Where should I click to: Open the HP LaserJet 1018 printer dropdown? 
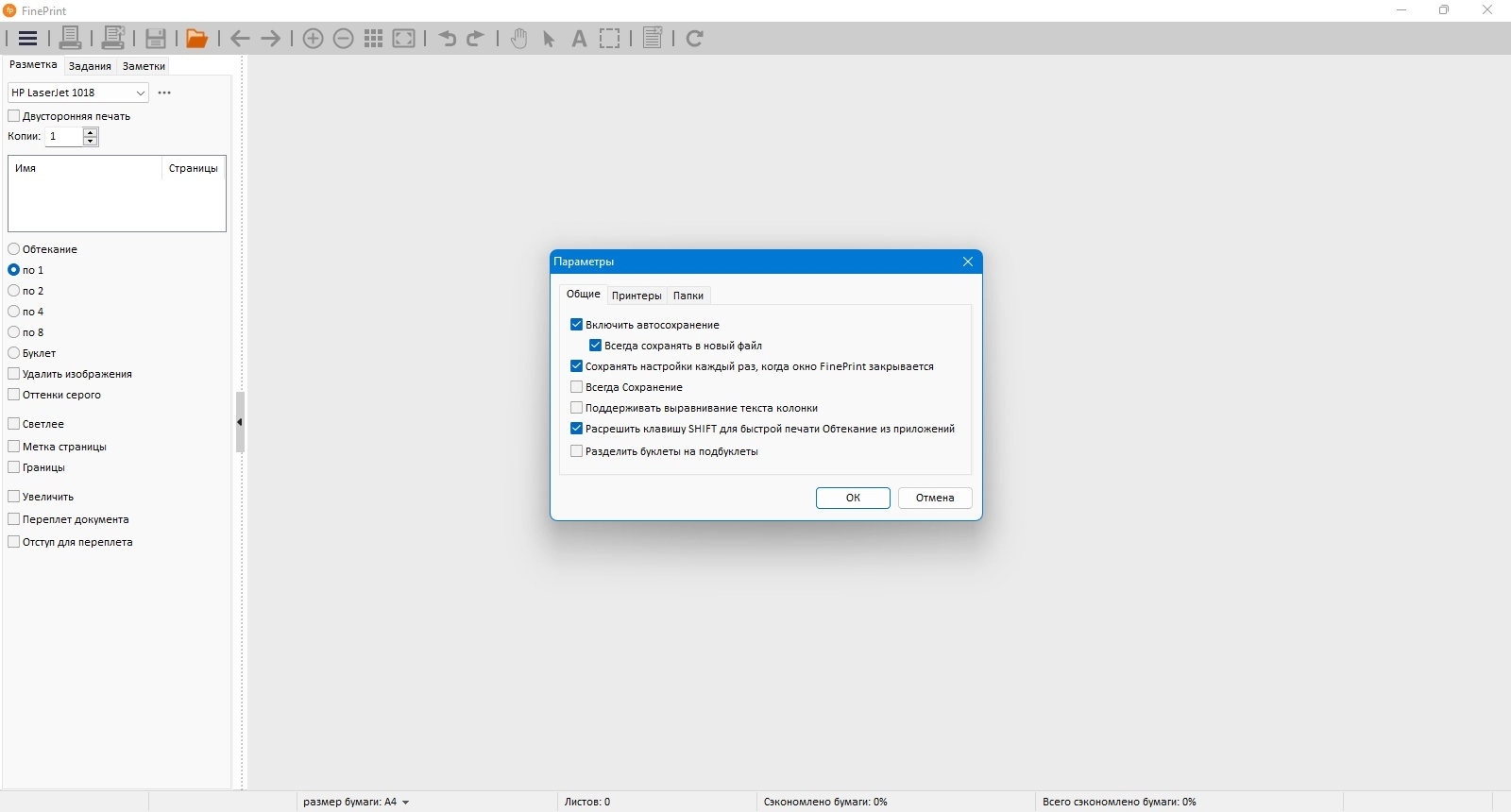[78, 93]
